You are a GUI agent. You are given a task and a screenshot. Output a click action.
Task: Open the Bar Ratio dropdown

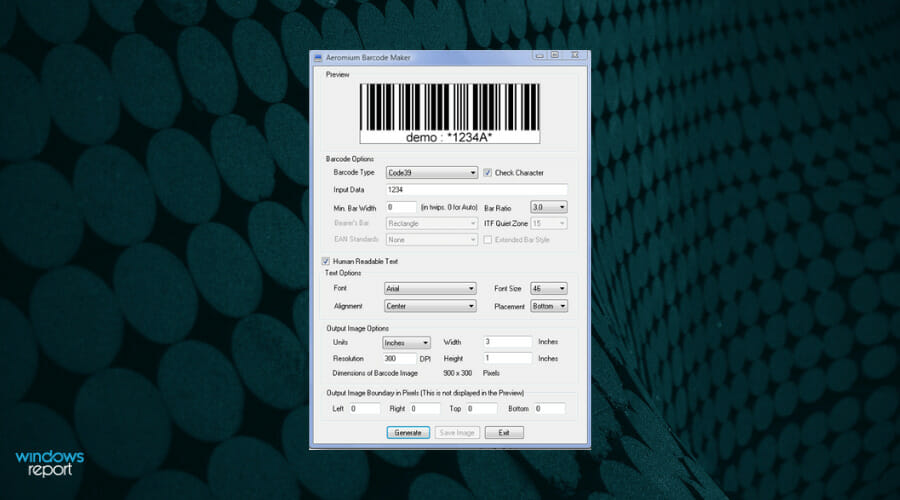tap(549, 207)
